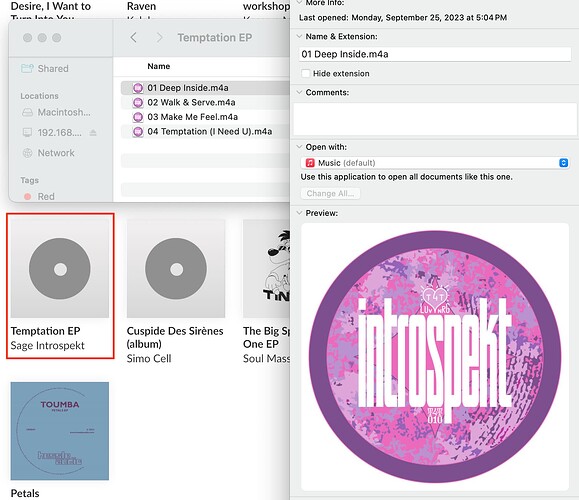Select the Red tag dot

[27, 196]
